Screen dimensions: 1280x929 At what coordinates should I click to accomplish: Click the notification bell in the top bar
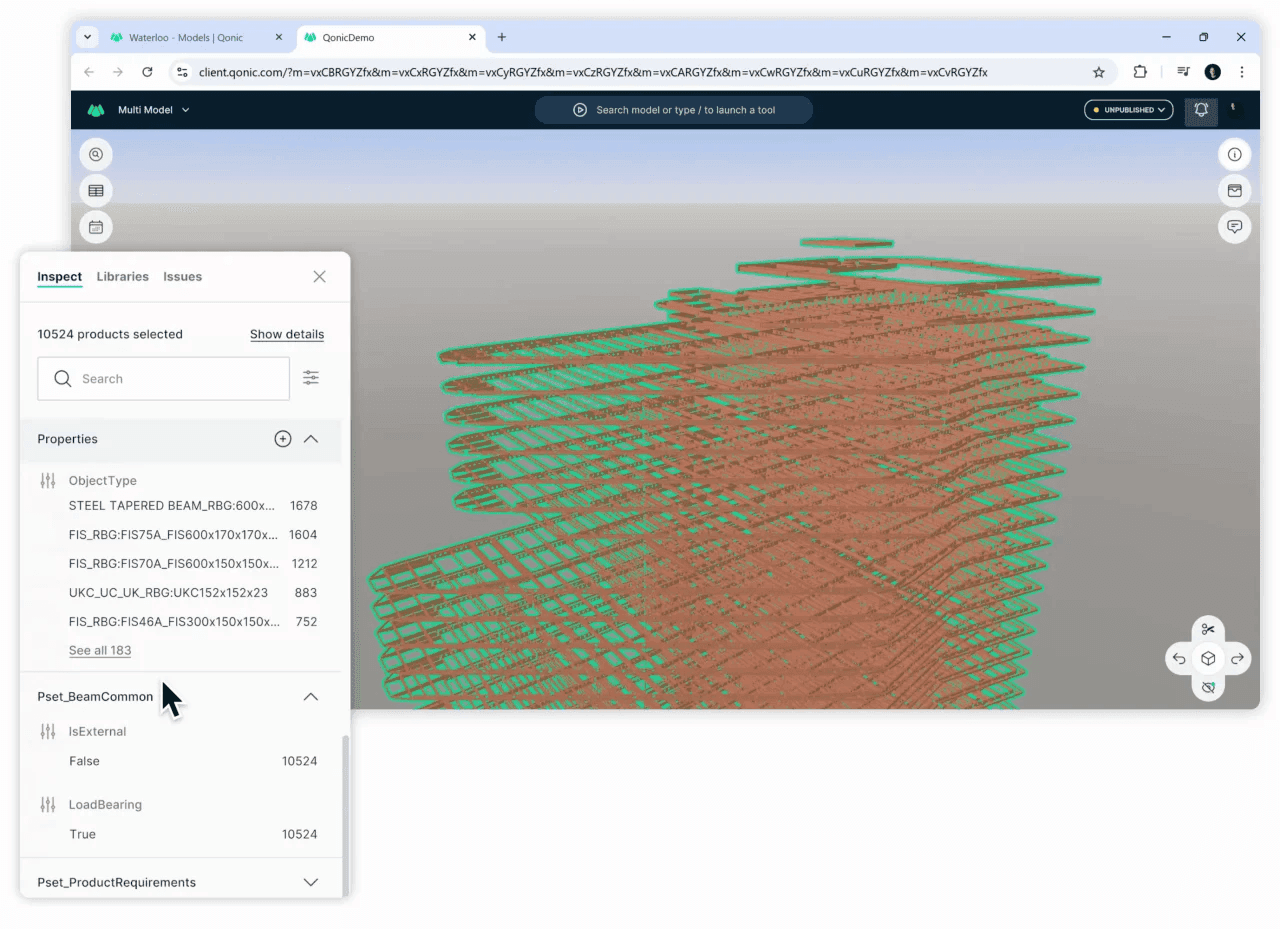pyautogui.click(x=1200, y=110)
